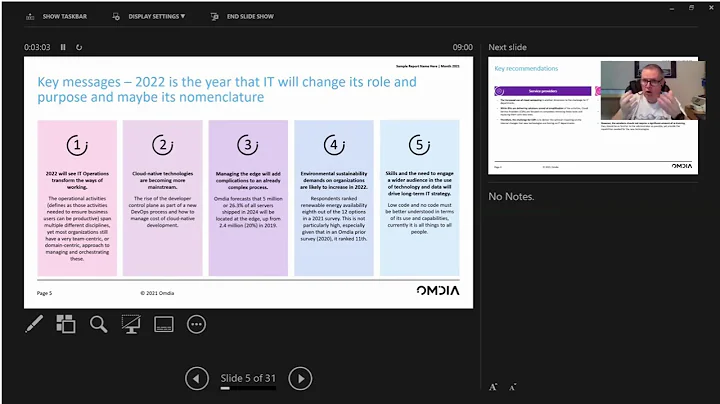Click the Managing the edge card text

pyautogui.click(x=248, y=199)
